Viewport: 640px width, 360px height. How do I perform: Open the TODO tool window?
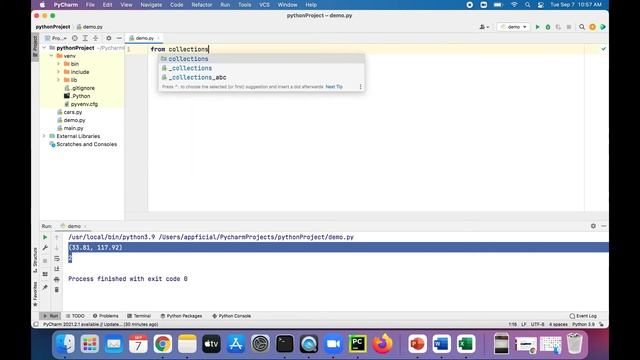tap(75, 316)
